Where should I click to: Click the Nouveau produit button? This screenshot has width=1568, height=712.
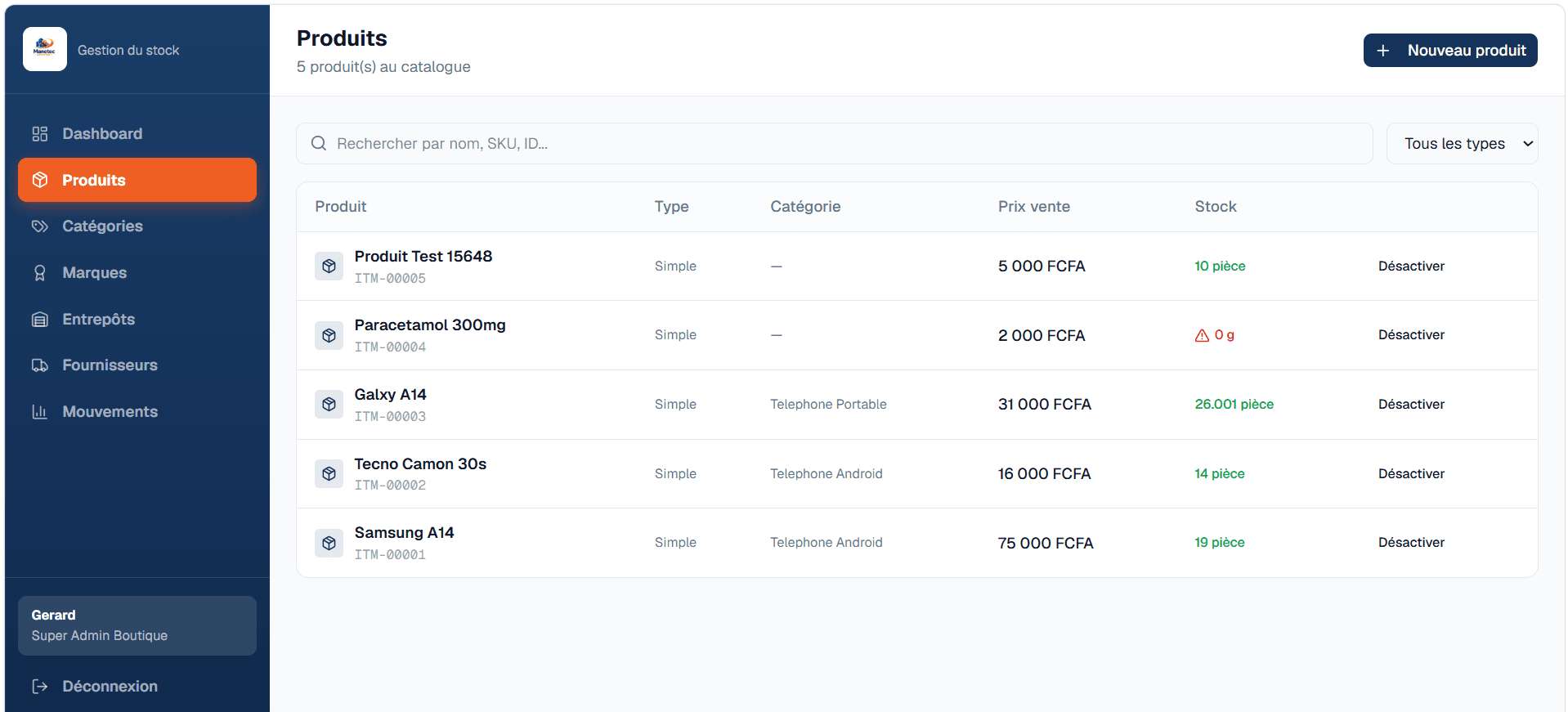(x=1450, y=51)
